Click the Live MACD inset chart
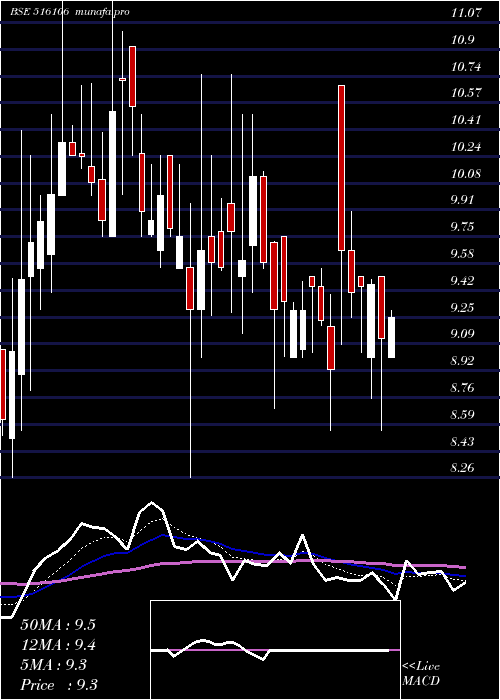This screenshot has height=700, width=500. tap(275, 650)
